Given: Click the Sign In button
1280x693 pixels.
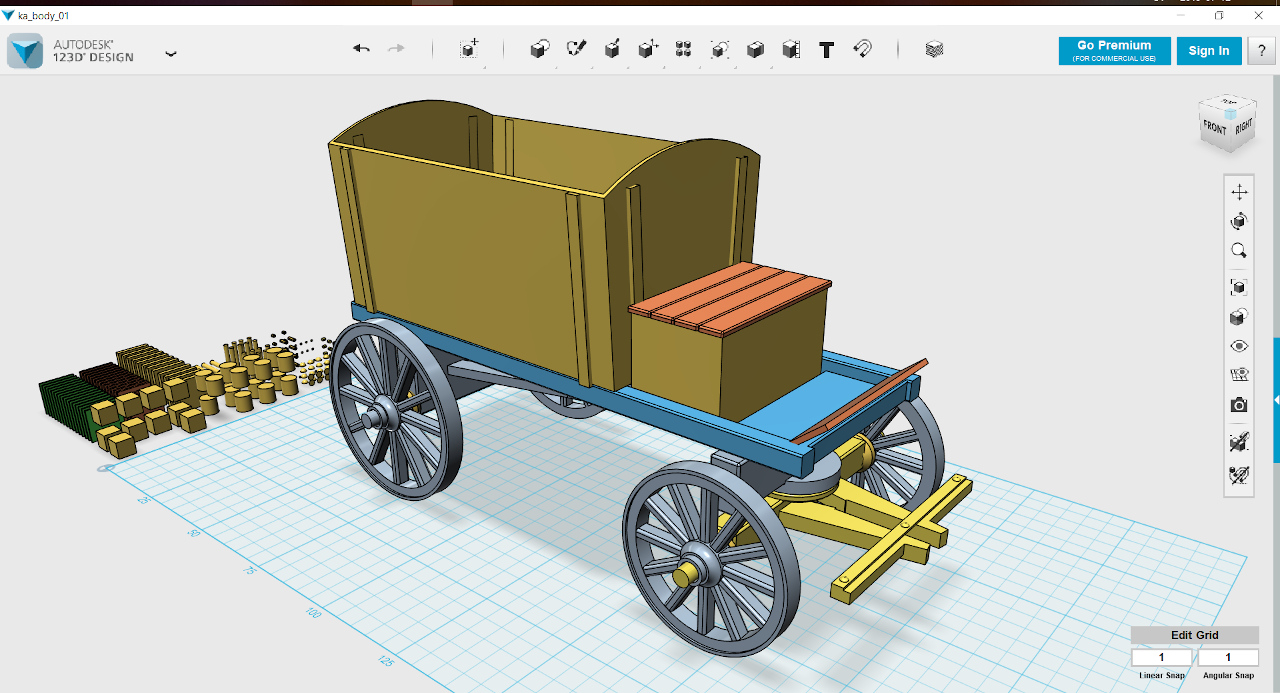Looking at the screenshot, I should (x=1209, y=51).
